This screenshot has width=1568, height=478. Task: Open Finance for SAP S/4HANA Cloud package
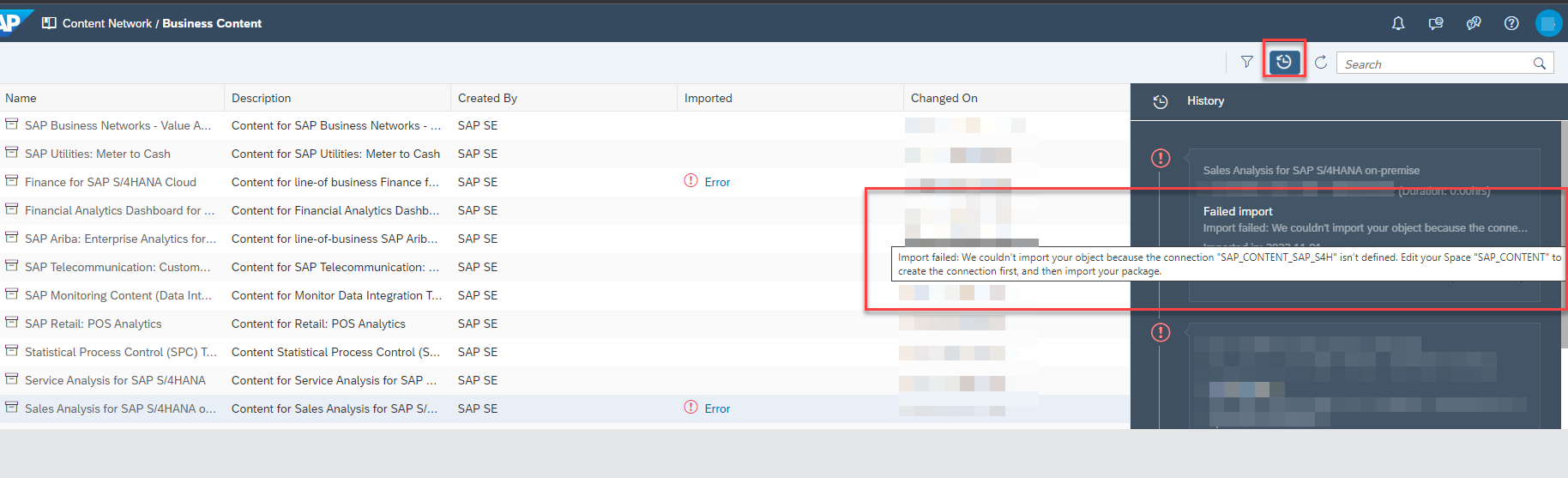(x=111, y=182)
